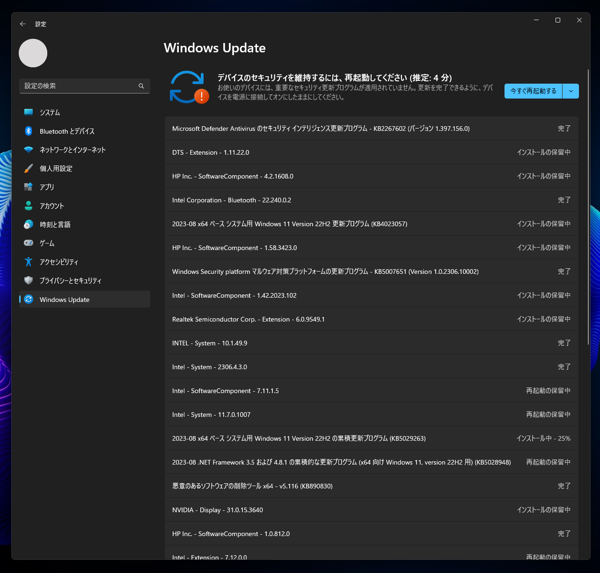
Task: Click HP Inc. SoftwareComponent 1.58.3423.0 row
Action: [371, 248]
